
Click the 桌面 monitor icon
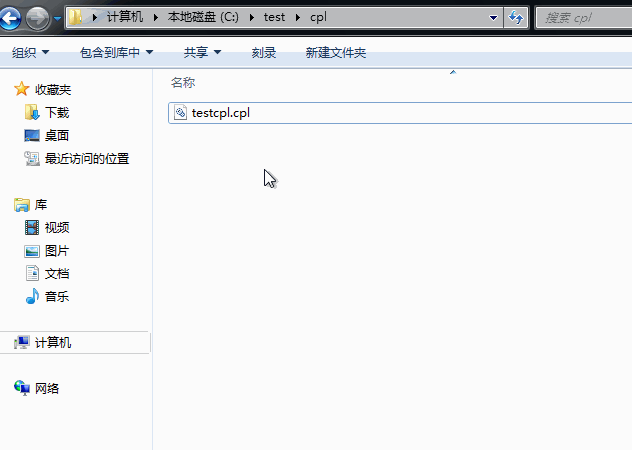(32, 135)
